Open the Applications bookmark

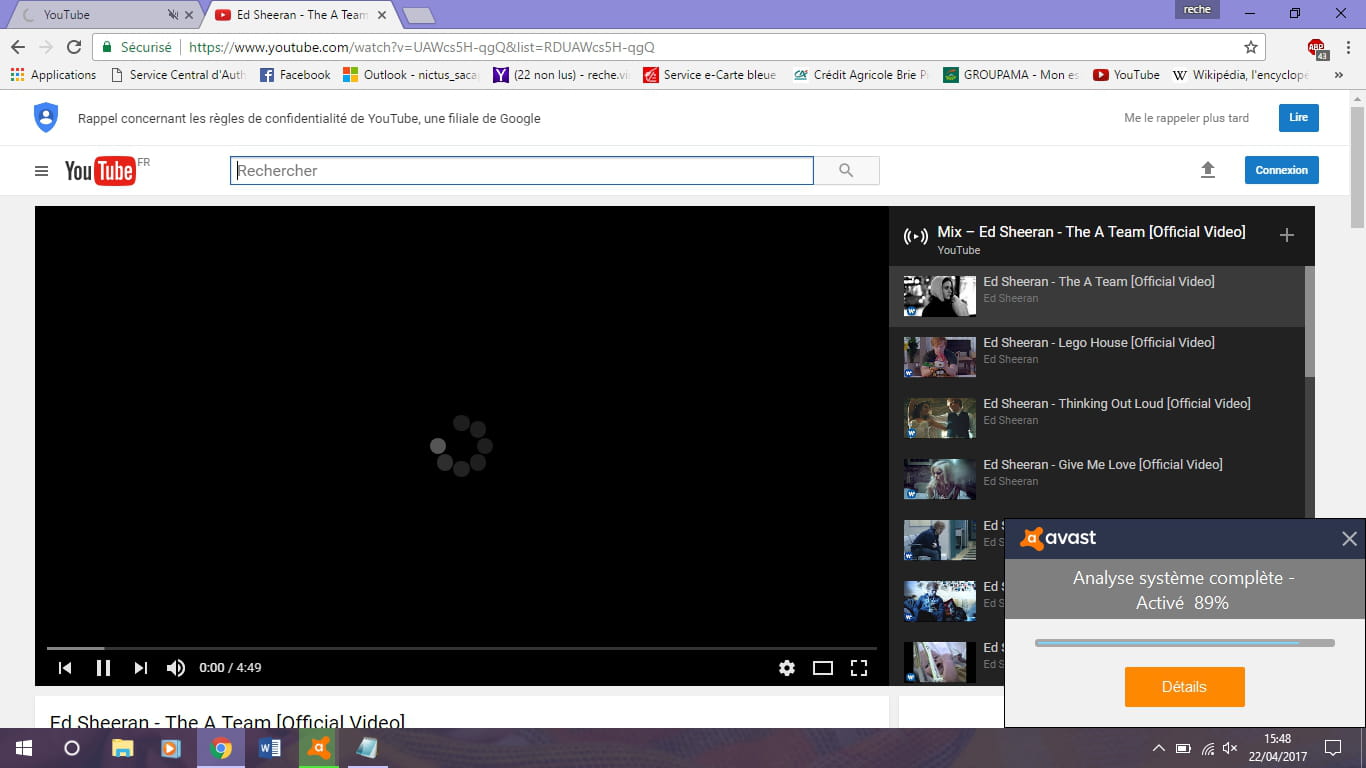tap(53, 75)
